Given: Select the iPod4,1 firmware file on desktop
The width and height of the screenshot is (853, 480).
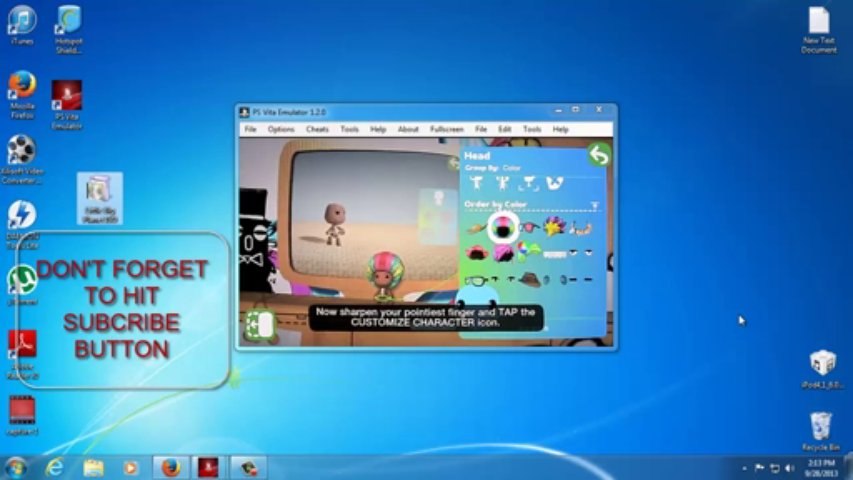Looking at the screenshot, I should pyautogui.click(x=822, y=370).
